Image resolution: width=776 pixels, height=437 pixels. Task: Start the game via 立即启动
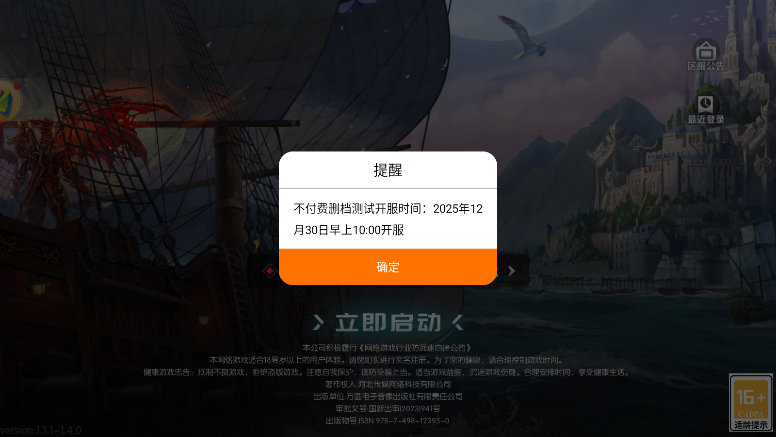point(388,323)
